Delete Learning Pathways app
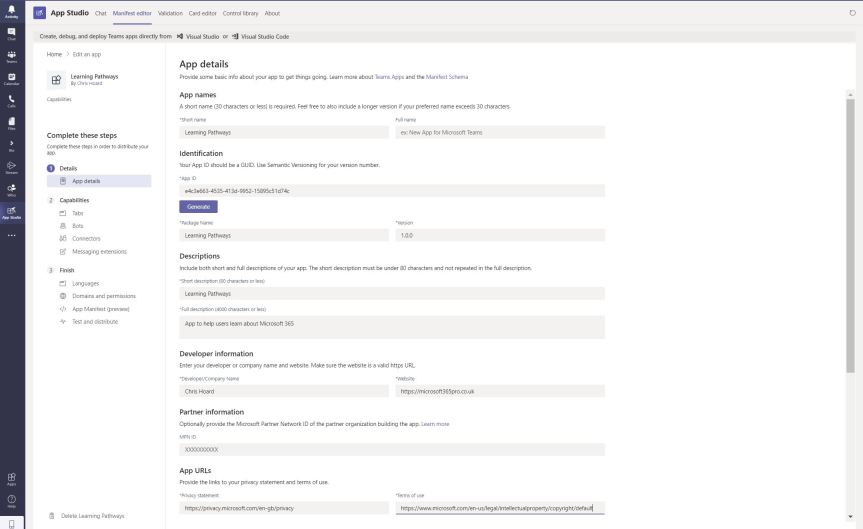Viewport: 863px width, 529px height. pyautogui.click(x=92, y=516)
